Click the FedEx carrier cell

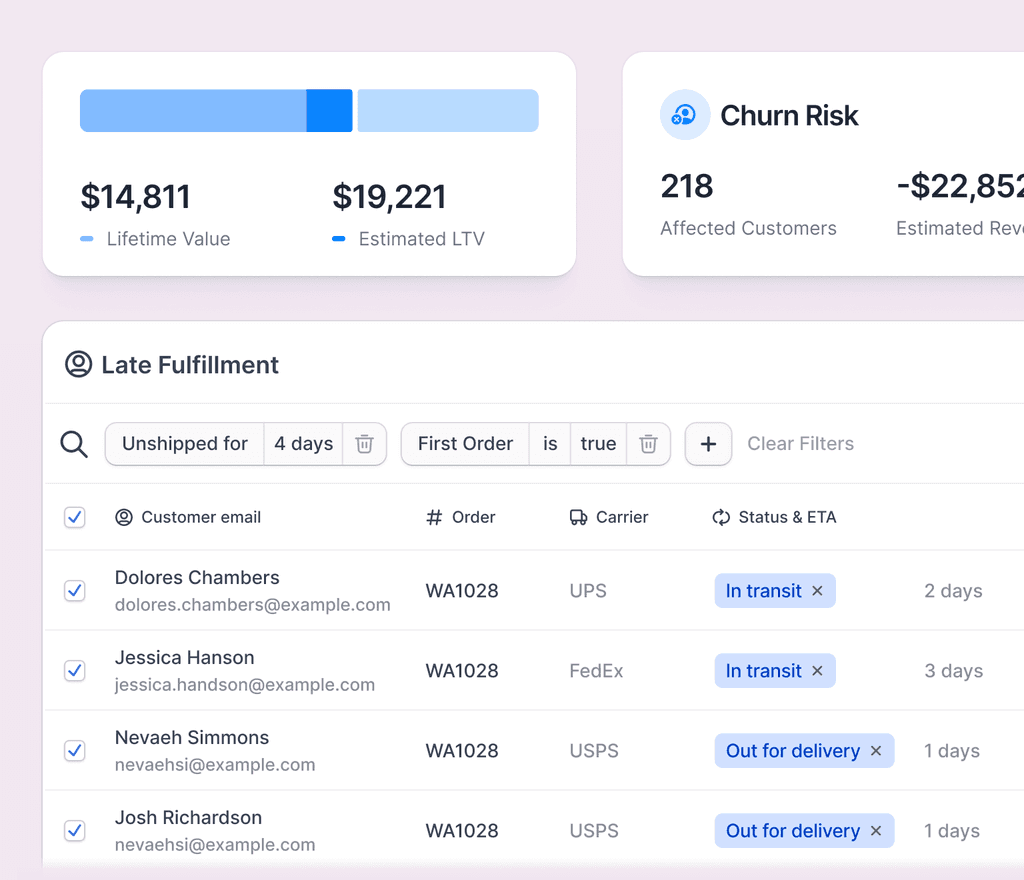[x=596, y=670]
